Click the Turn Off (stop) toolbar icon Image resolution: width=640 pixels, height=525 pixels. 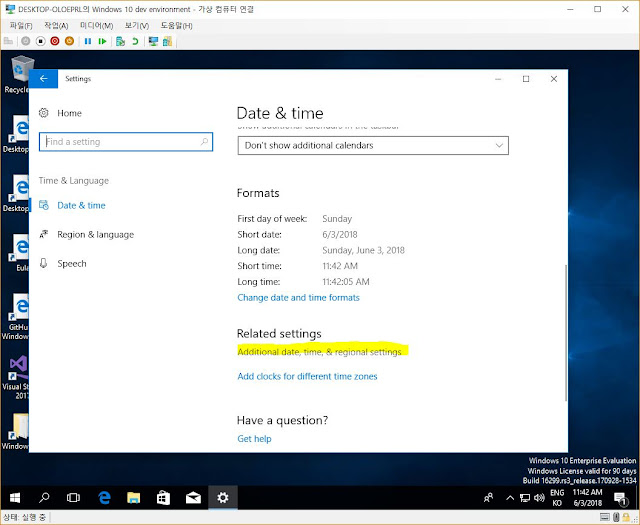tap(40, 41)
